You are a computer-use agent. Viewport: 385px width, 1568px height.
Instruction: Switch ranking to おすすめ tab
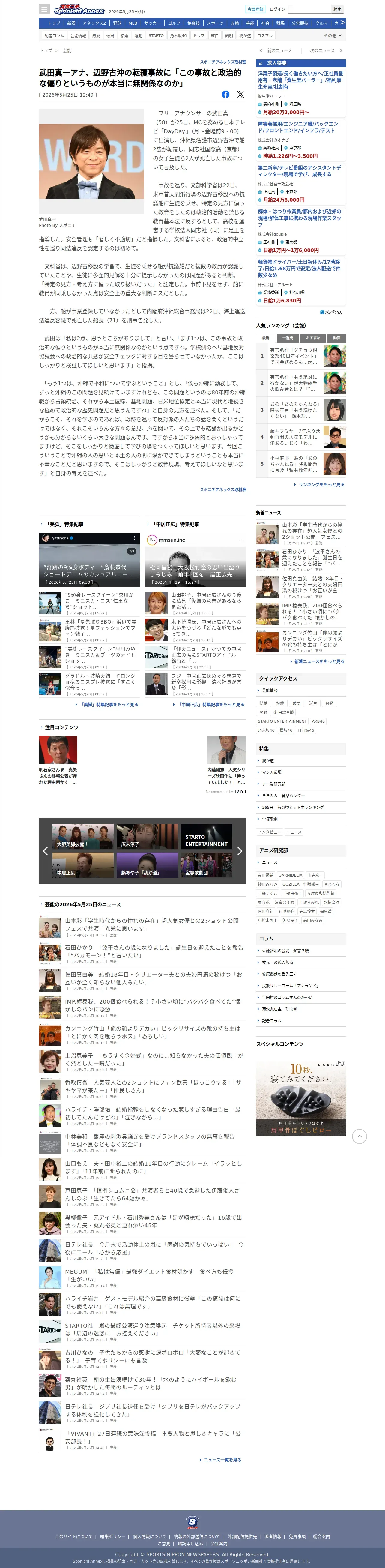[x=313, y=338]
